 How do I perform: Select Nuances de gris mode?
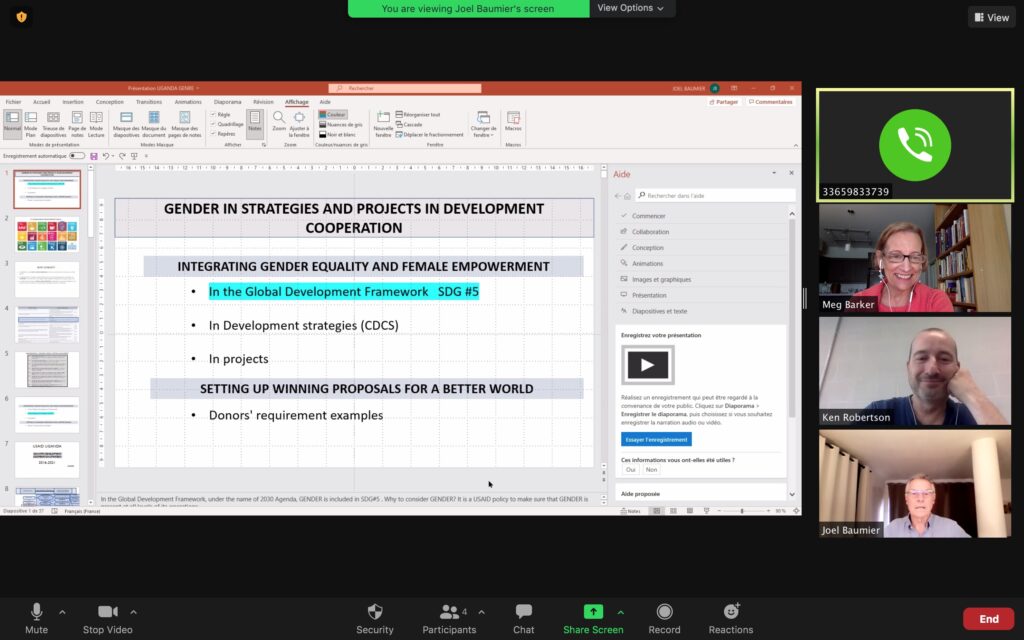pos(340,124)
